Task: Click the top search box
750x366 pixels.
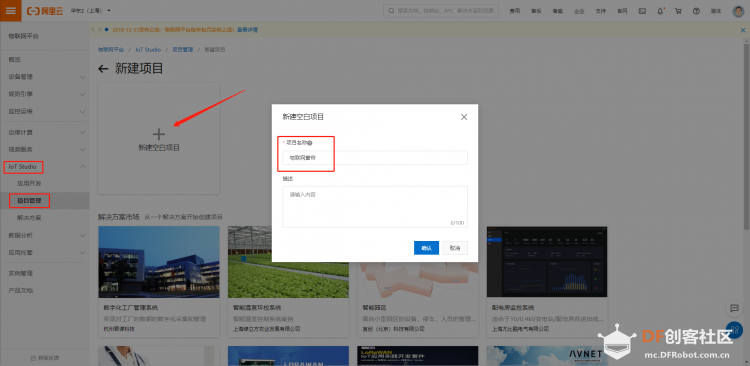Action: (x=441, y=11)
